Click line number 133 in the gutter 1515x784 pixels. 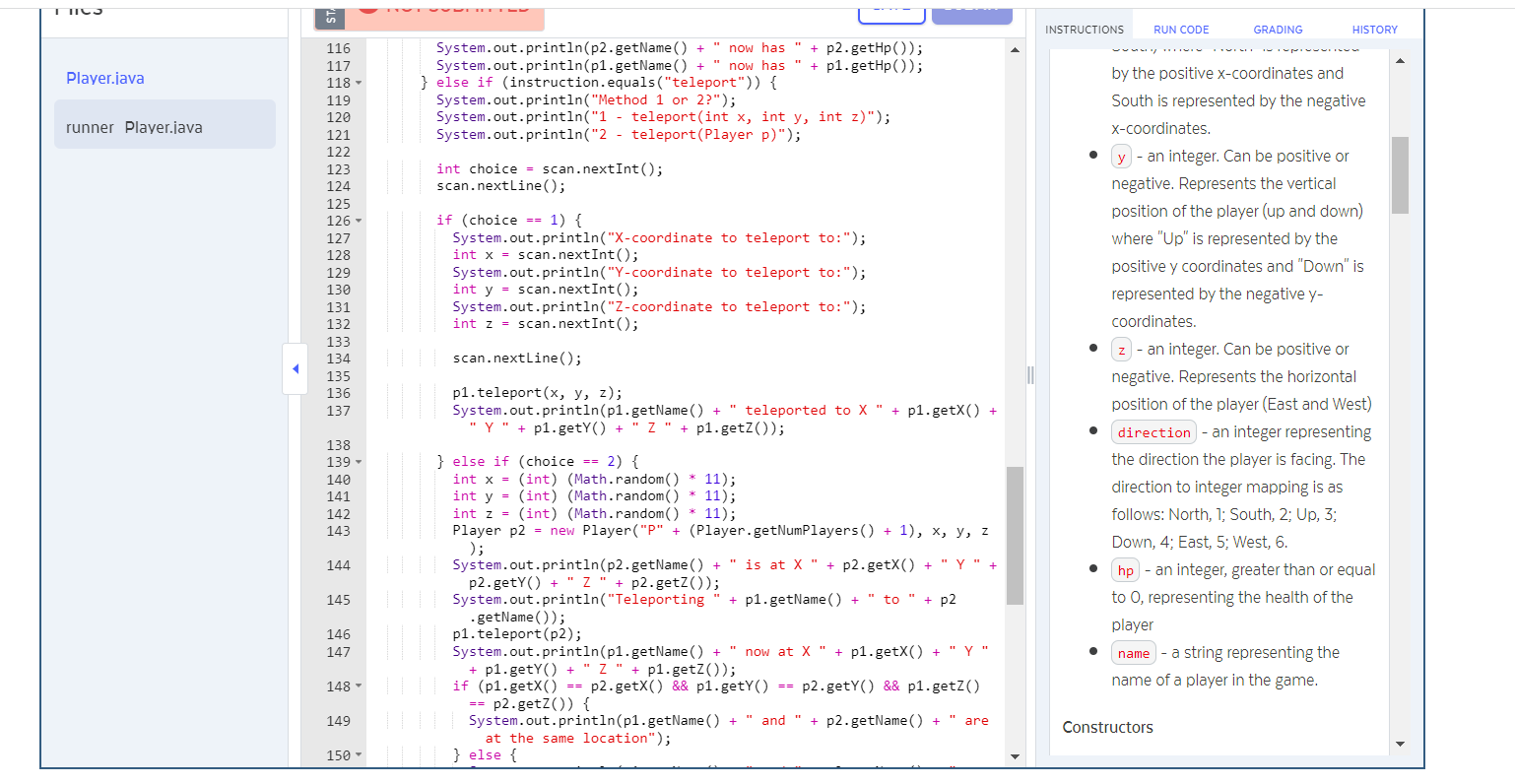338,341
